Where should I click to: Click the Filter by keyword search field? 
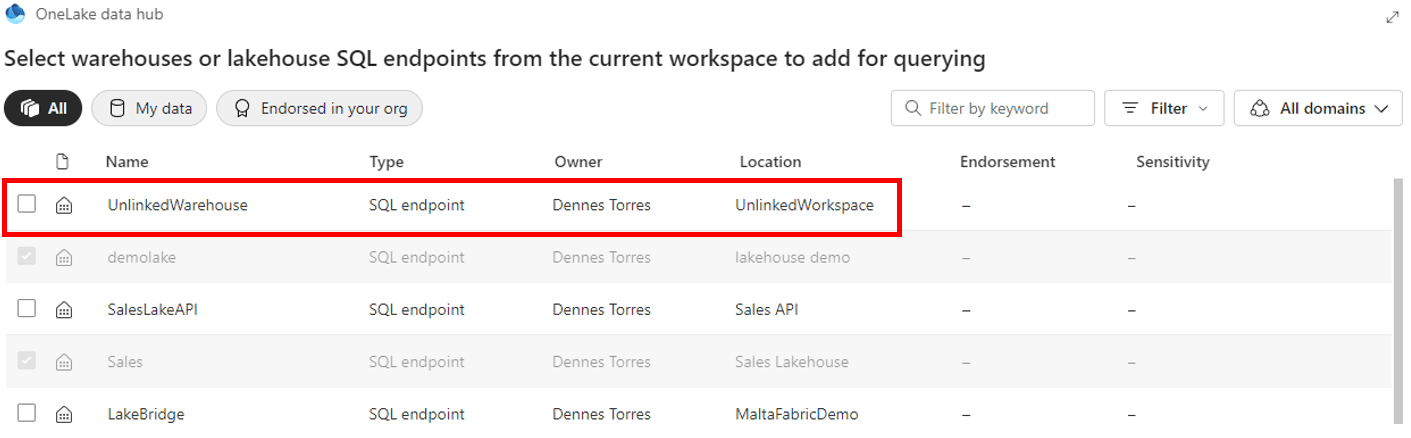click(x=993, y=108)
